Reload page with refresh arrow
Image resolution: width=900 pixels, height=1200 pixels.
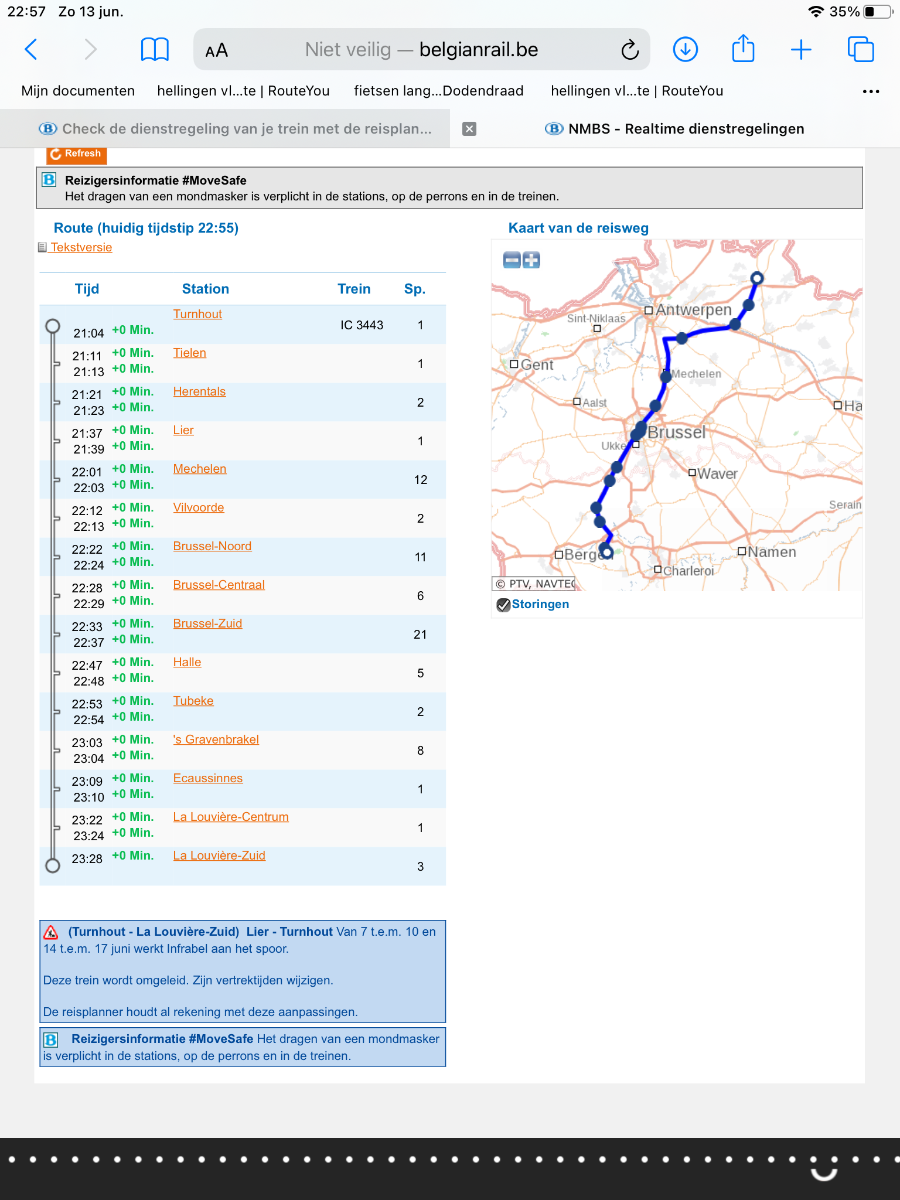pyautogui.click(x=629, y=50)
